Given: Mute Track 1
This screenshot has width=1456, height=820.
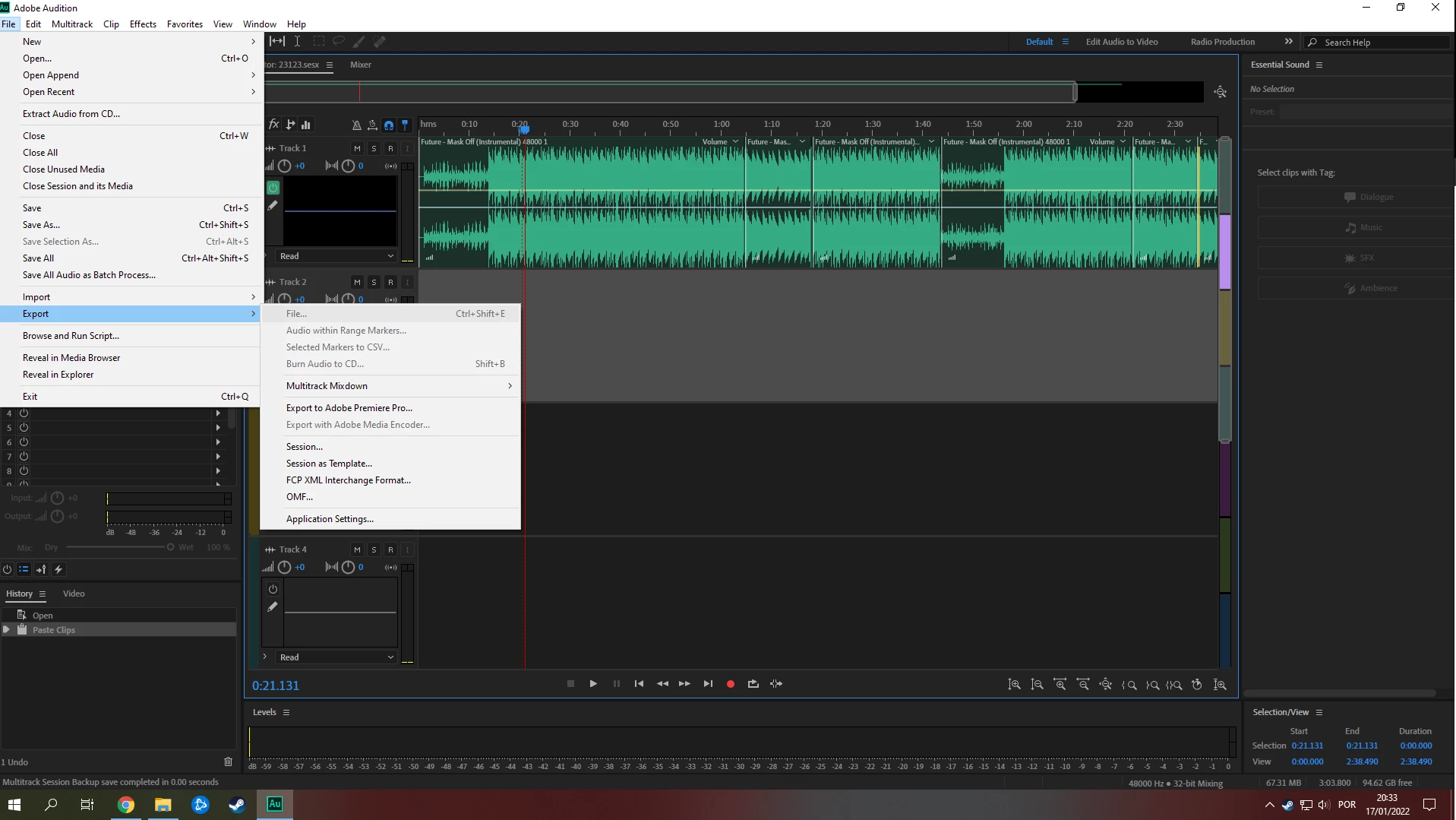Looking at the screenshot, I should coord(357,148).
